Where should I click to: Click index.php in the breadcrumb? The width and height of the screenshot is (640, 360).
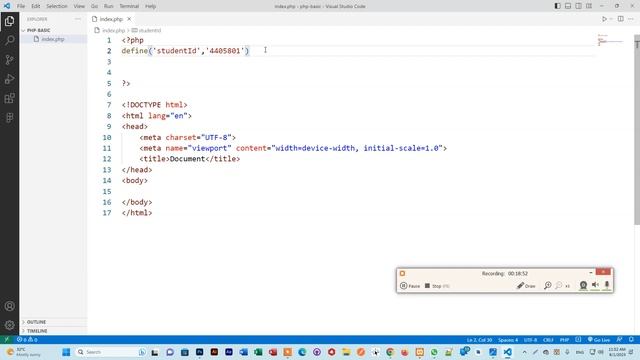[113, 30]
